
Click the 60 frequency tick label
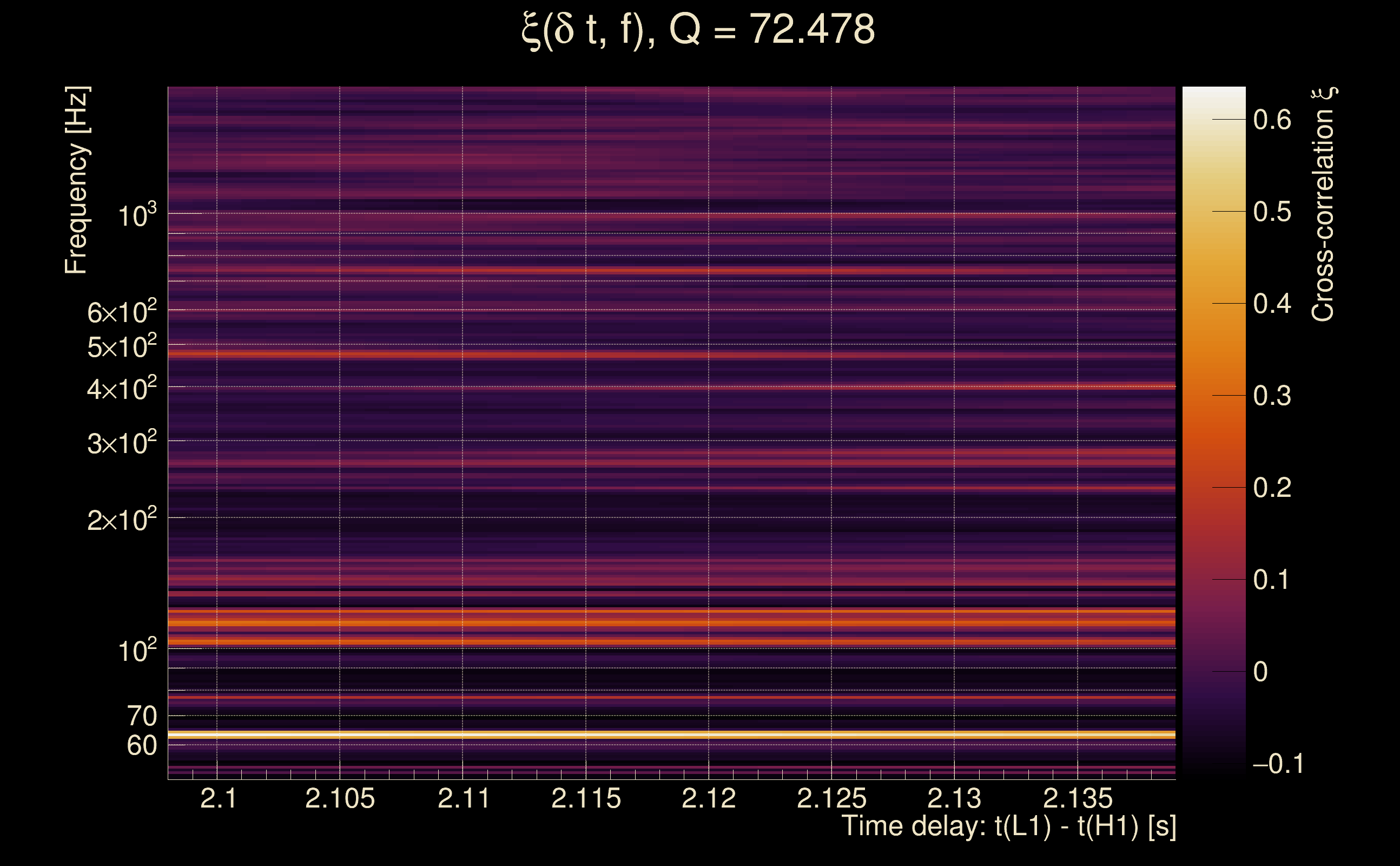(x=141, y=746)
